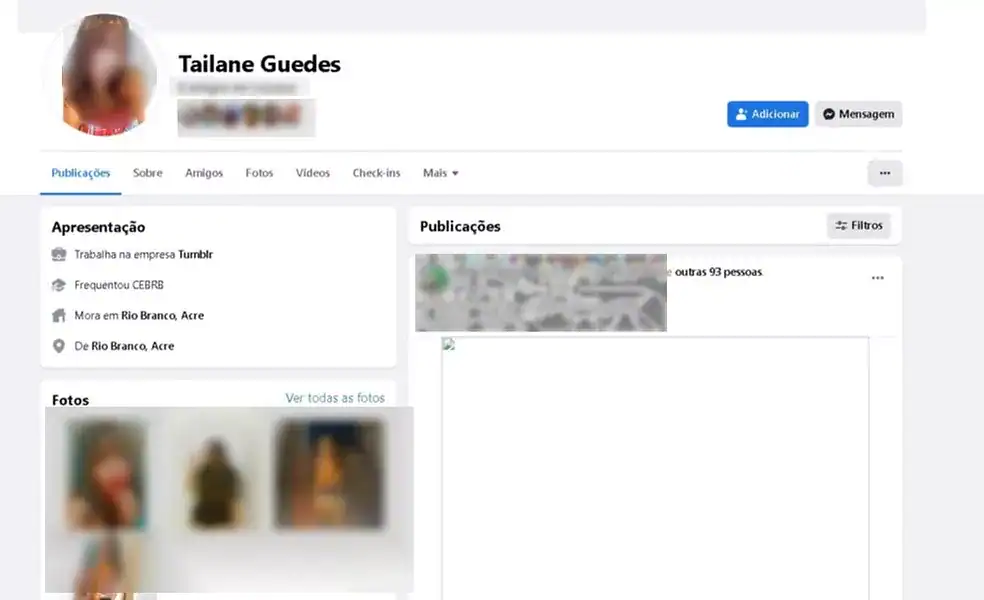Viewport: 984px width, 600px height.
Task: Click the location pin icon beside De Rio Branco
Action: [59, 346]
